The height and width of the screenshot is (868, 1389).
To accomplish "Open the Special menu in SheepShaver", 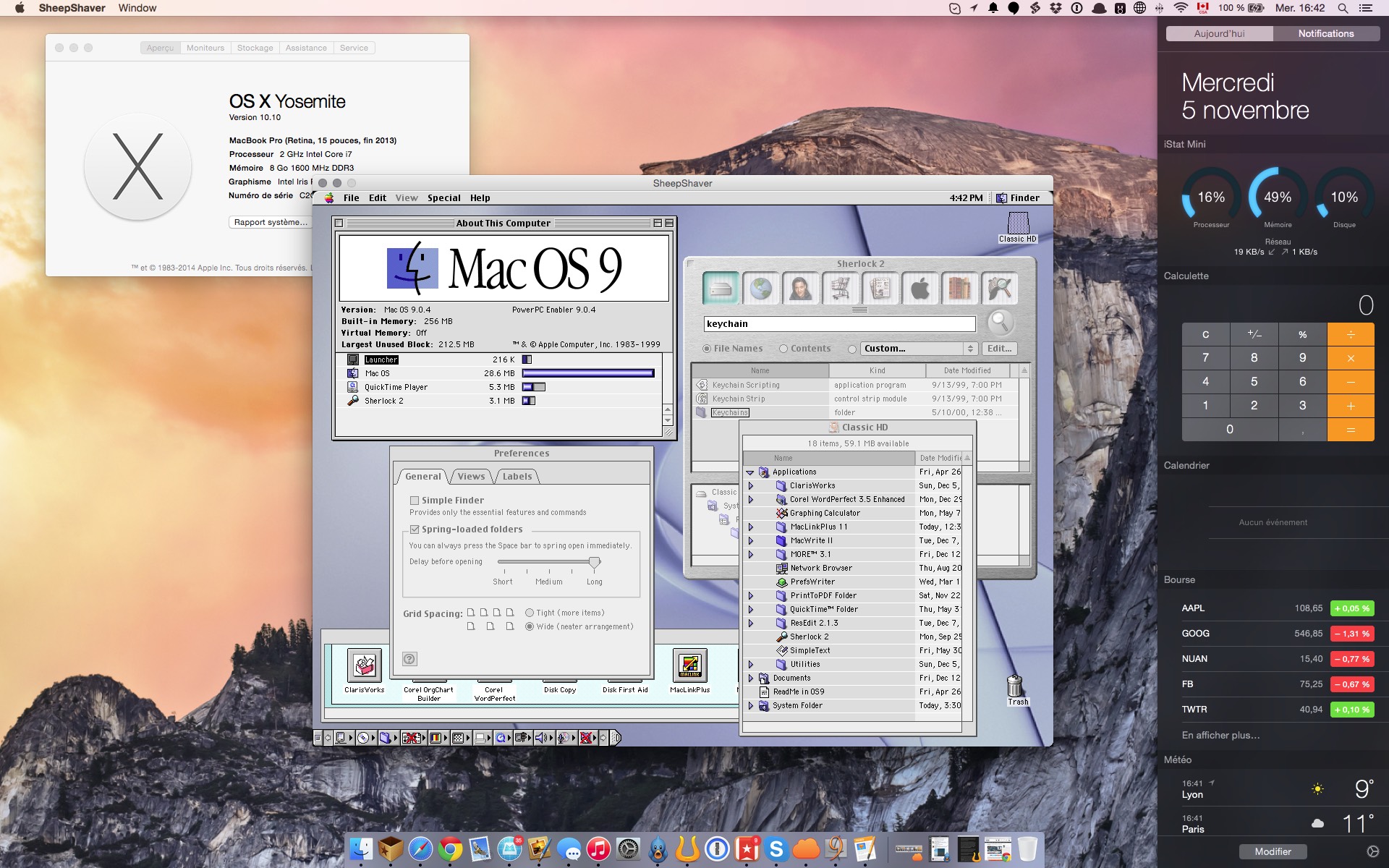I will tap(443, 198).
